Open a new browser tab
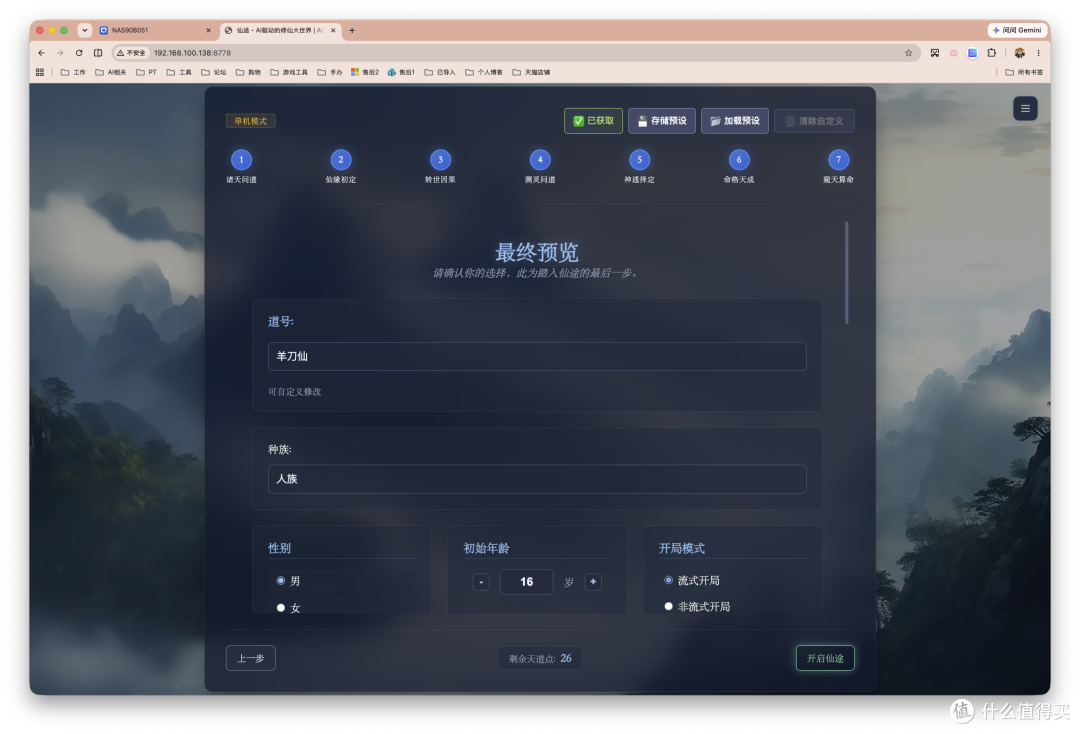 click(352, 30)
